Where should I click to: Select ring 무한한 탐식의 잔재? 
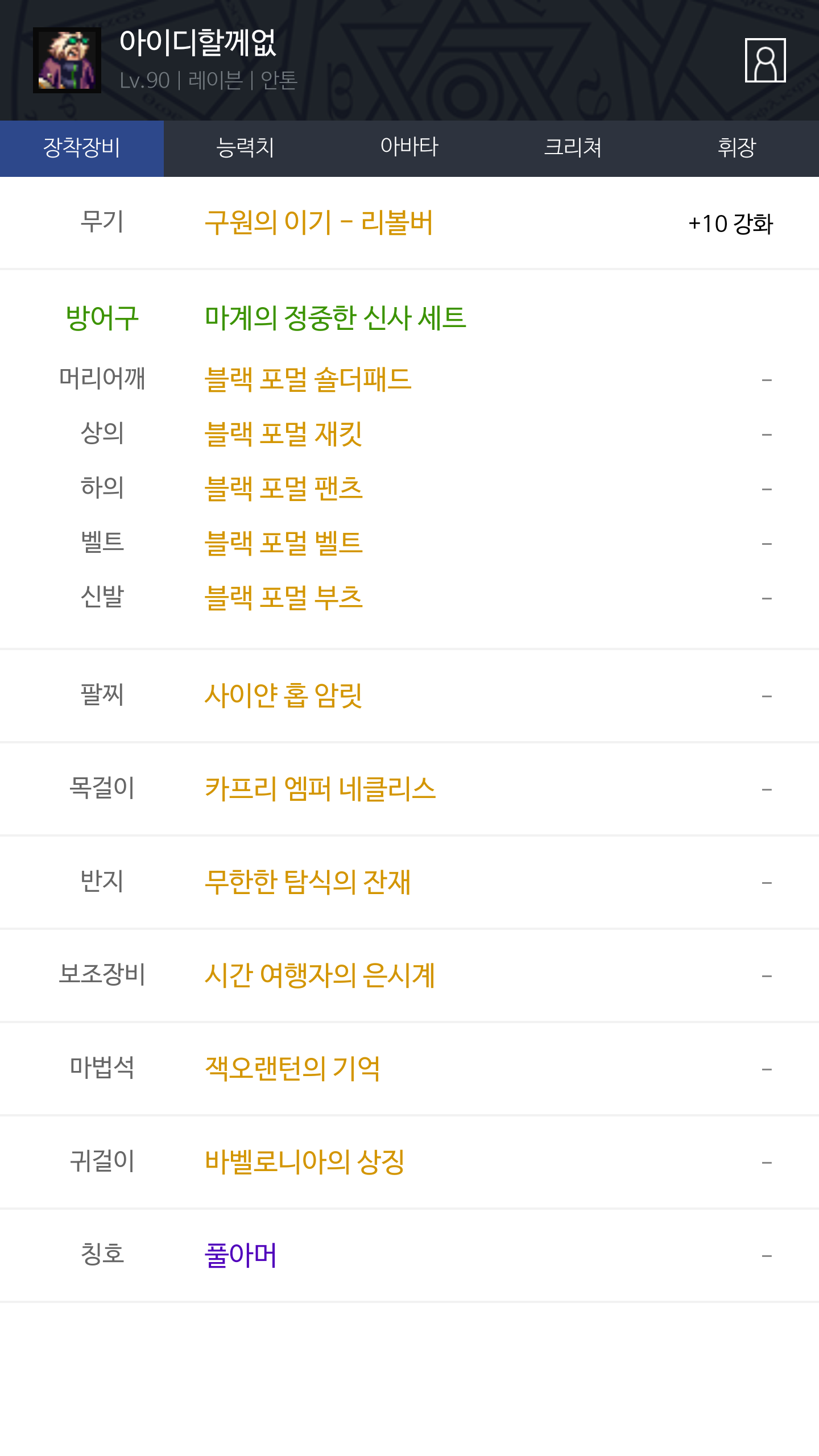click(x=307, y=882)
